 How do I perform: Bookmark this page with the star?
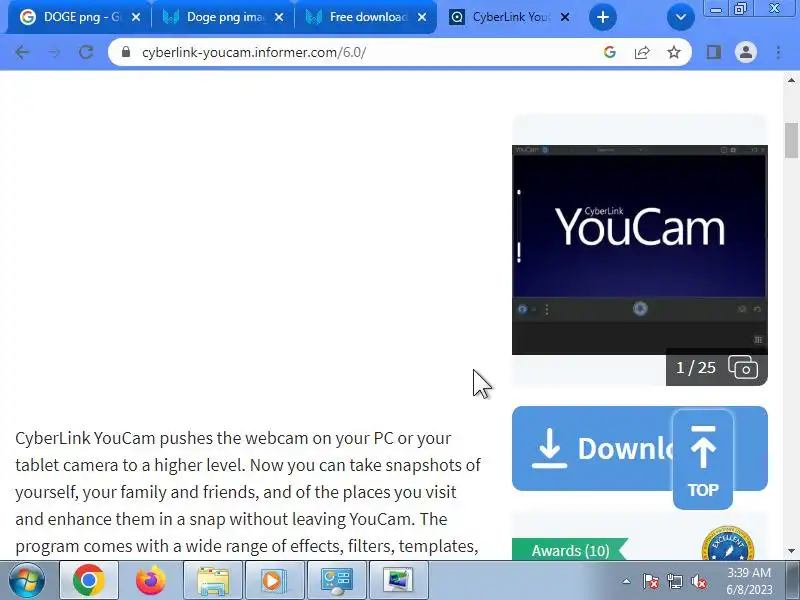[x=674, y=52]
